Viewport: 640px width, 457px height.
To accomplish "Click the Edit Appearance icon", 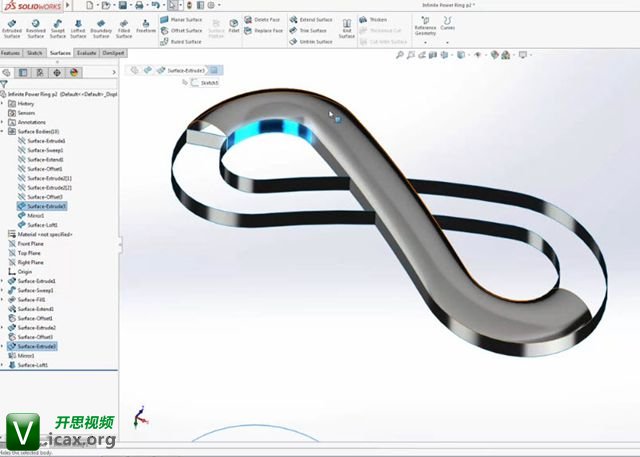I will (x=494, y=55).
